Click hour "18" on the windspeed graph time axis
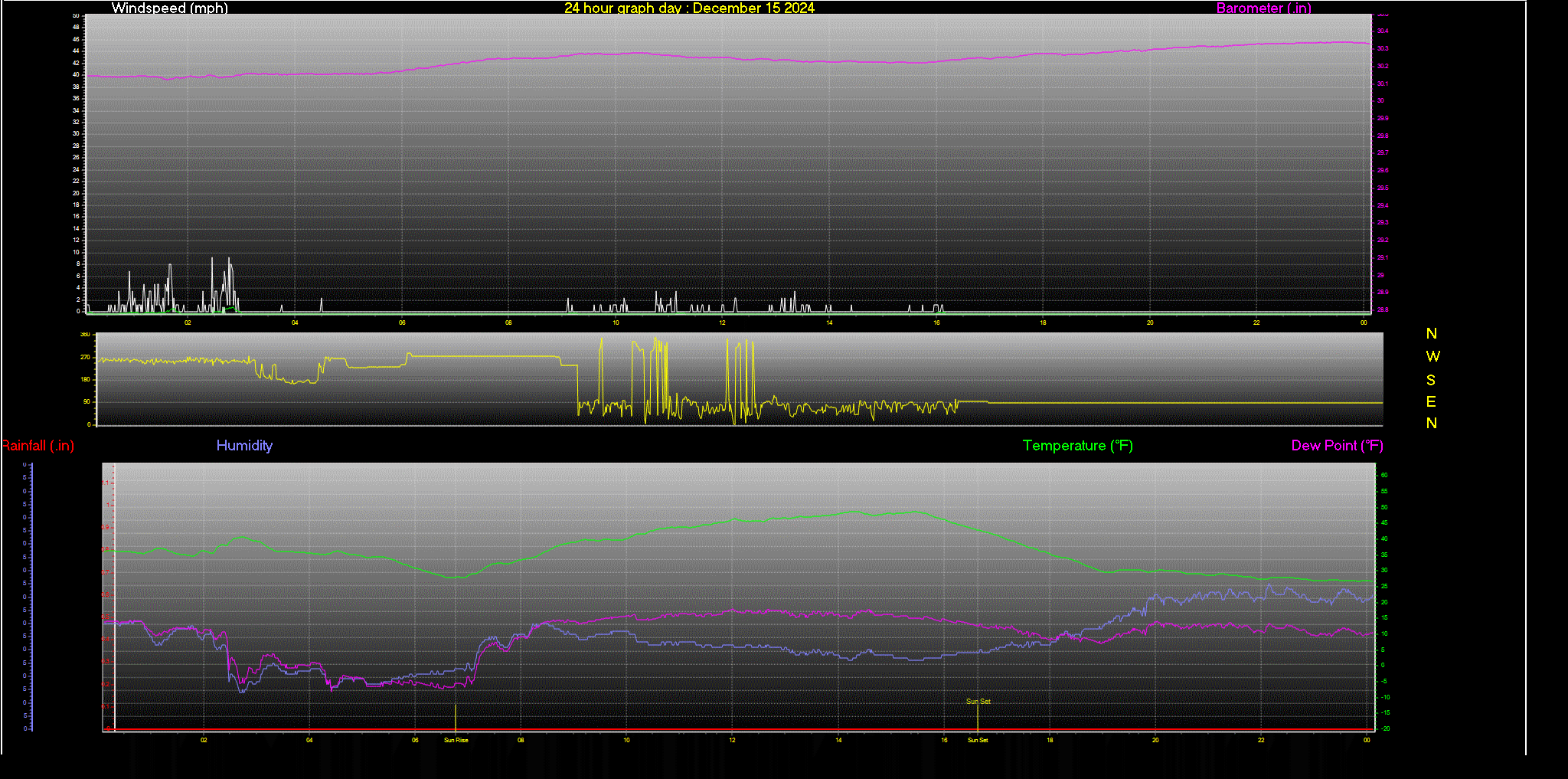This screenshot has height=779, width=1568. [1043, 322]
